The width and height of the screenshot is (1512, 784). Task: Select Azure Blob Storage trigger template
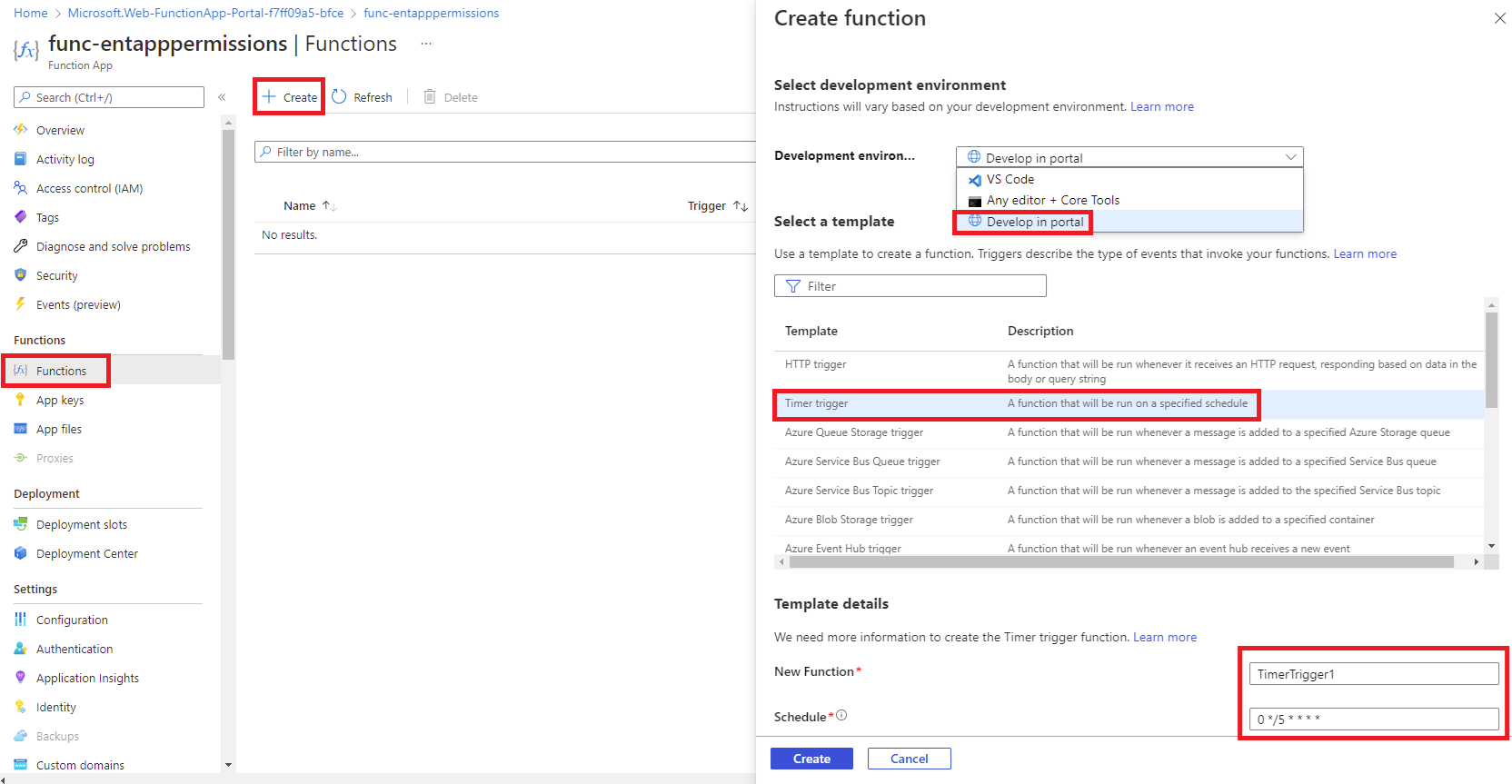(x=1129, y=520)
